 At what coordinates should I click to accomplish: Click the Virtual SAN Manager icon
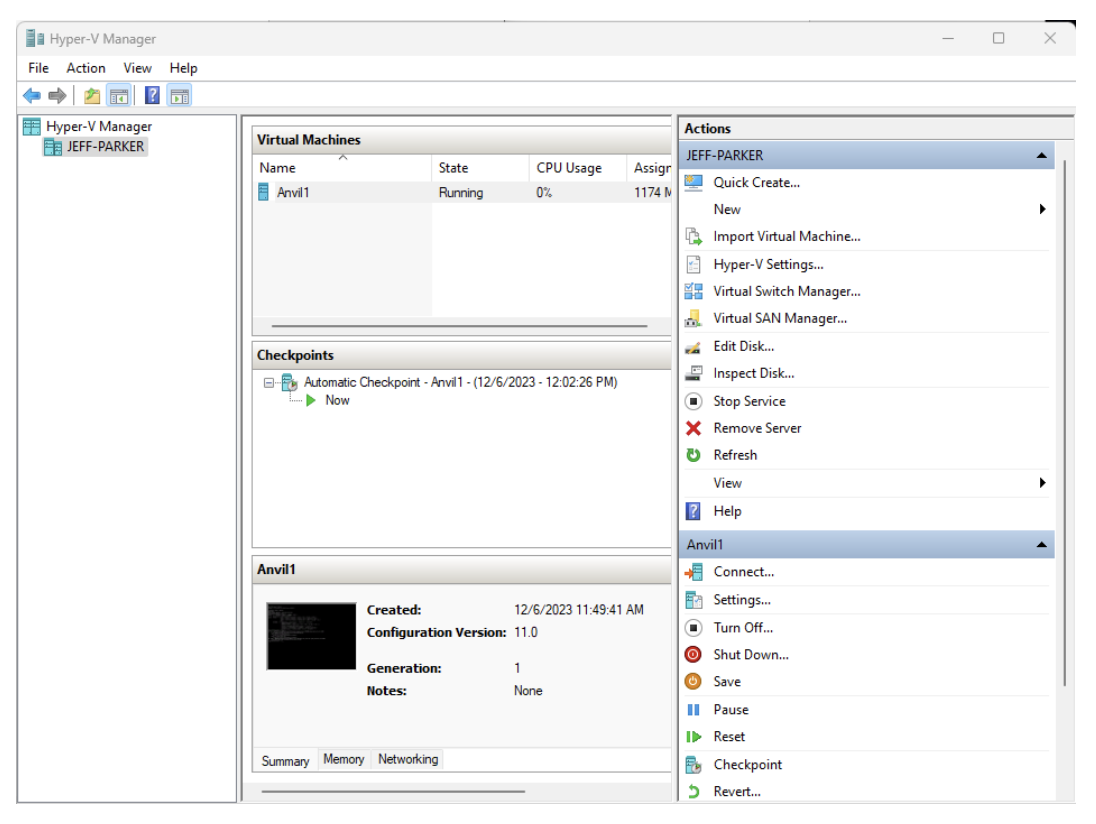click(x=693, y=319)
